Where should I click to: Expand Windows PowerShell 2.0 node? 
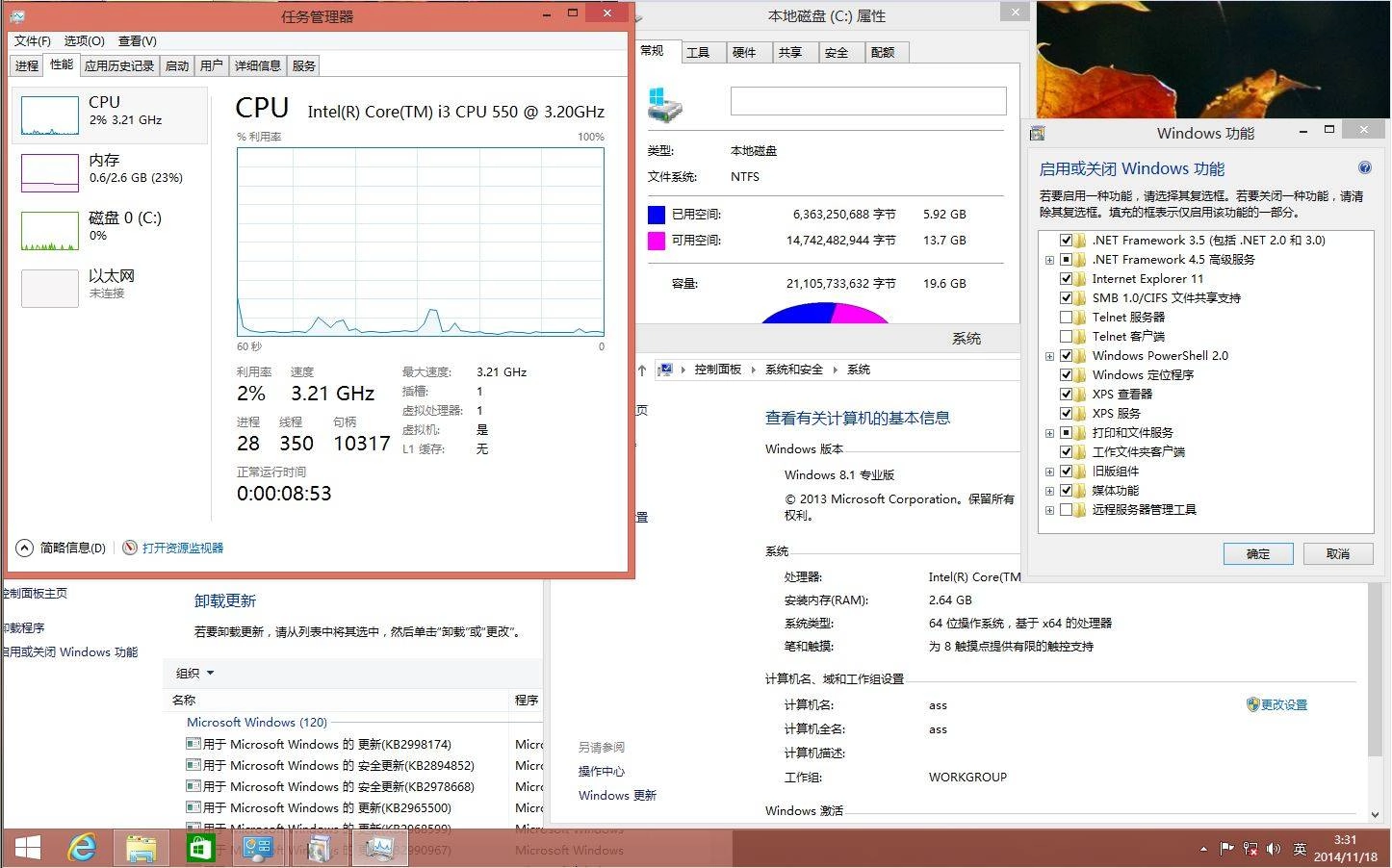pyautogui.click(x=1049, y=356)
